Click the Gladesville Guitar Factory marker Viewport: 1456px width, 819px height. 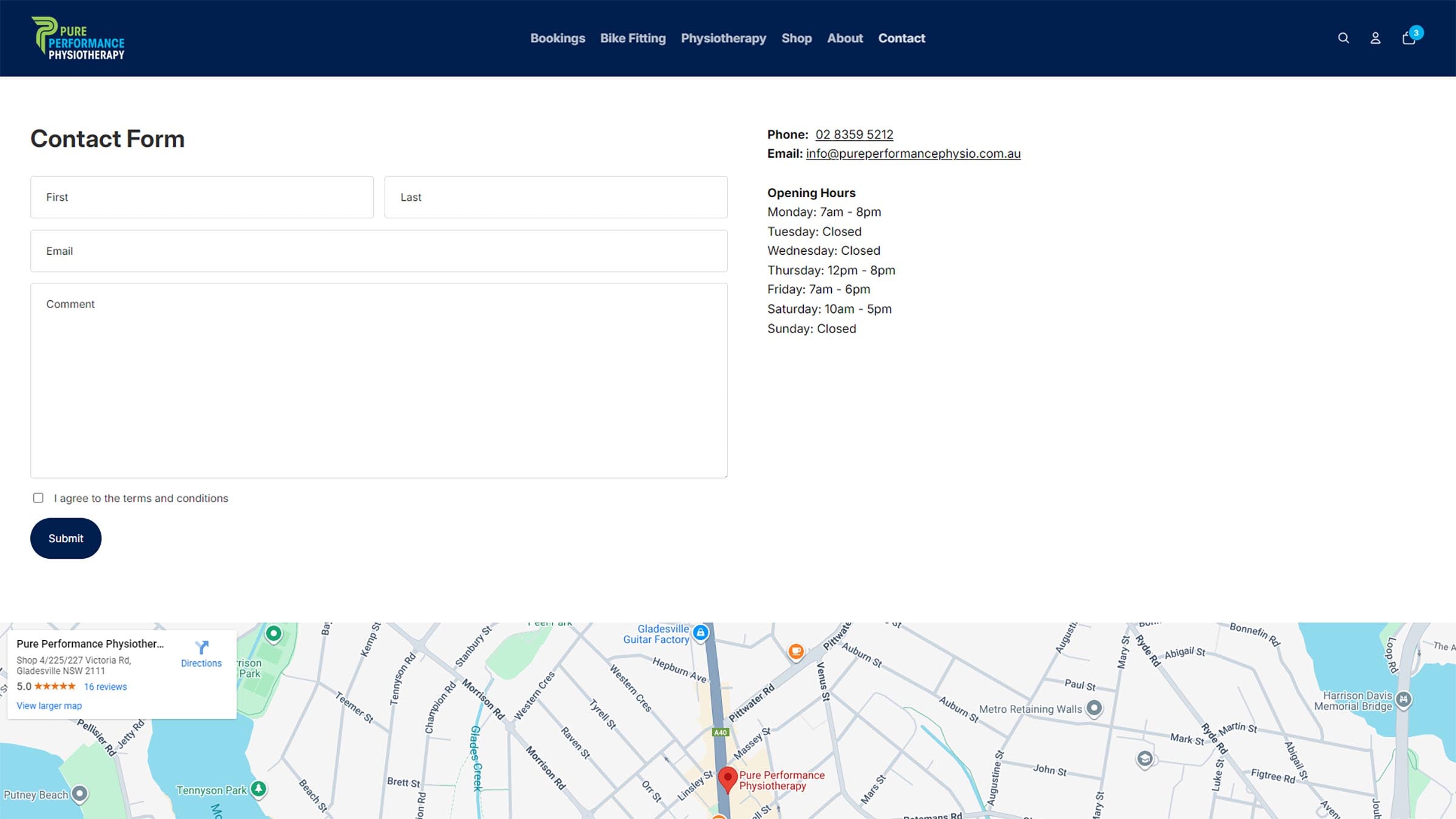point(701,633)
